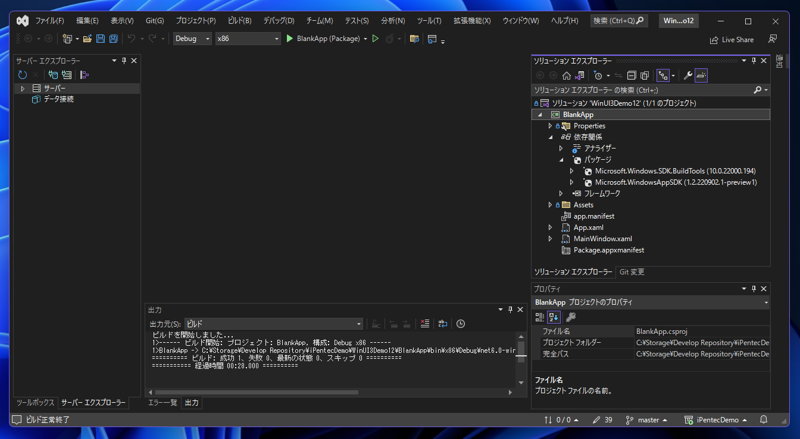Click the Clear All output icon
This screenshot has height=439, width=800.
[424, 324]
